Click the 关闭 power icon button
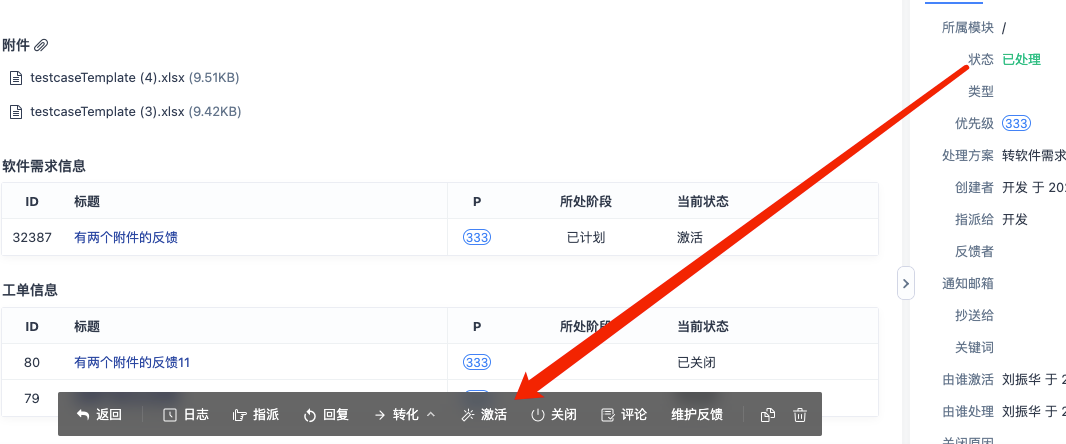Viewport: 1066px width, 444px height. coord(553,415)
